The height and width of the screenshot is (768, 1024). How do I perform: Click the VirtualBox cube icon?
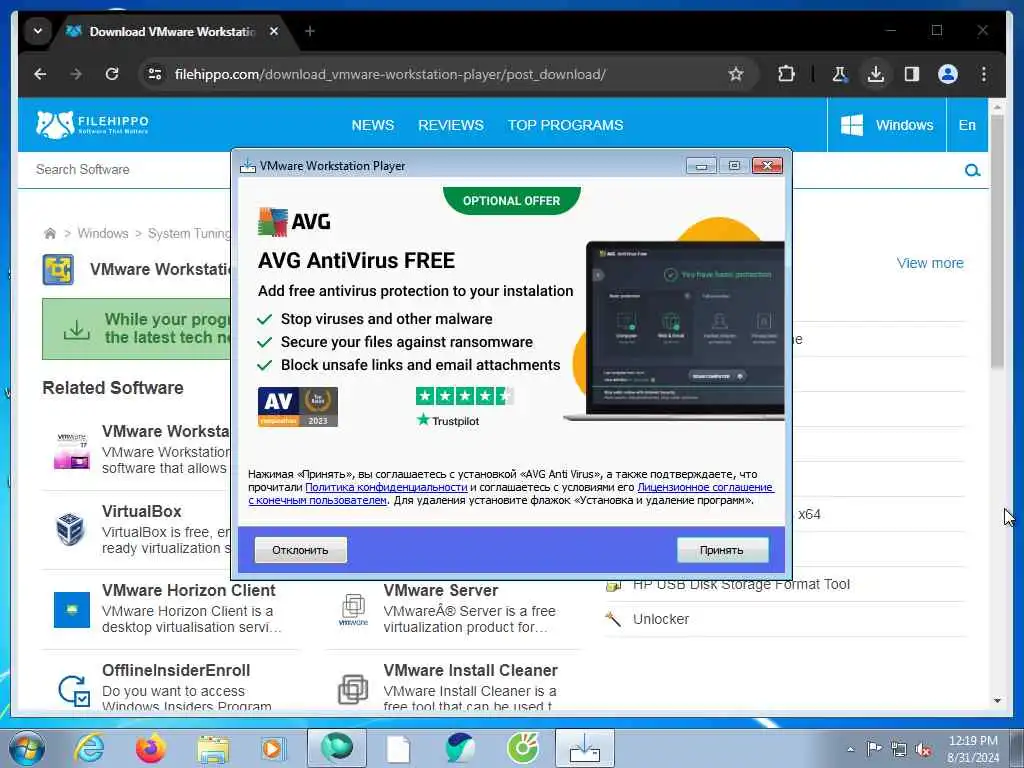[x=70, y=529]
